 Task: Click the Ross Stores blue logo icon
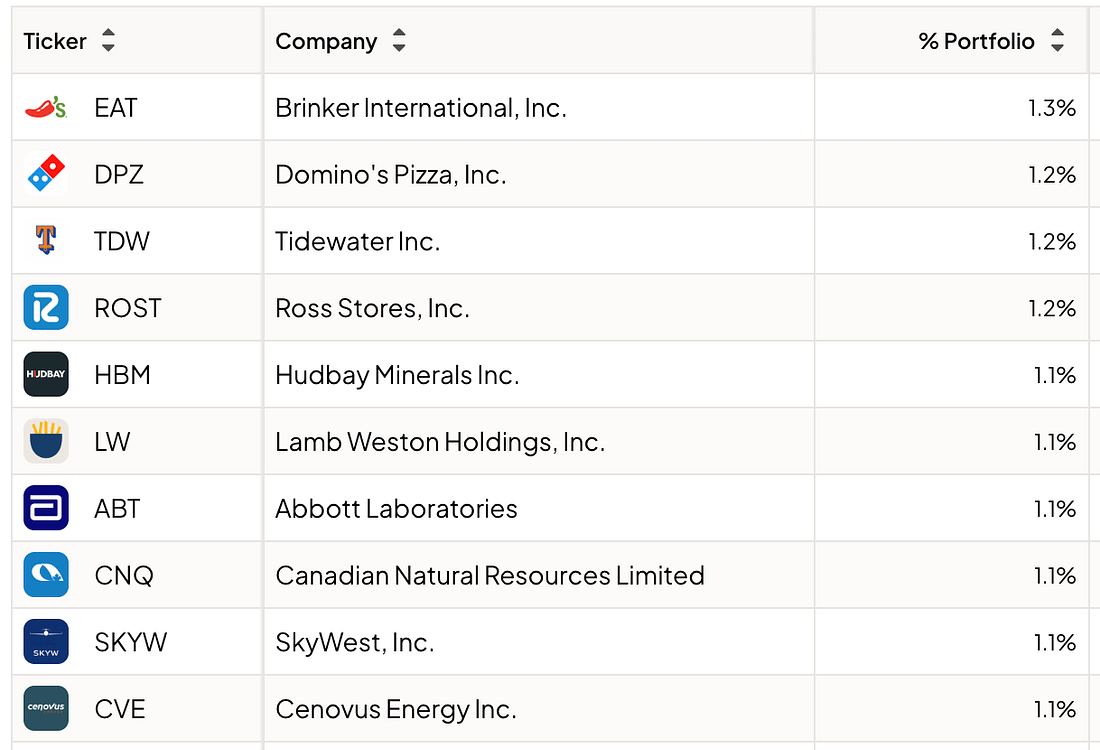46,307
